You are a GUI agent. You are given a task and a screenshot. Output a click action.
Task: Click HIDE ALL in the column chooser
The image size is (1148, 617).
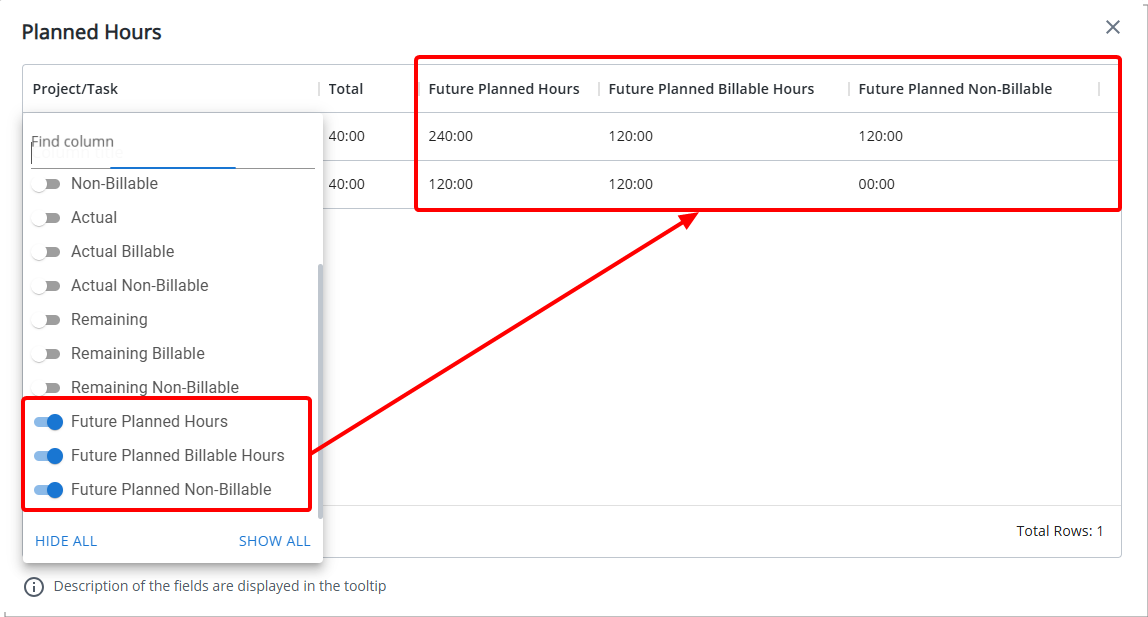point(66,541)
